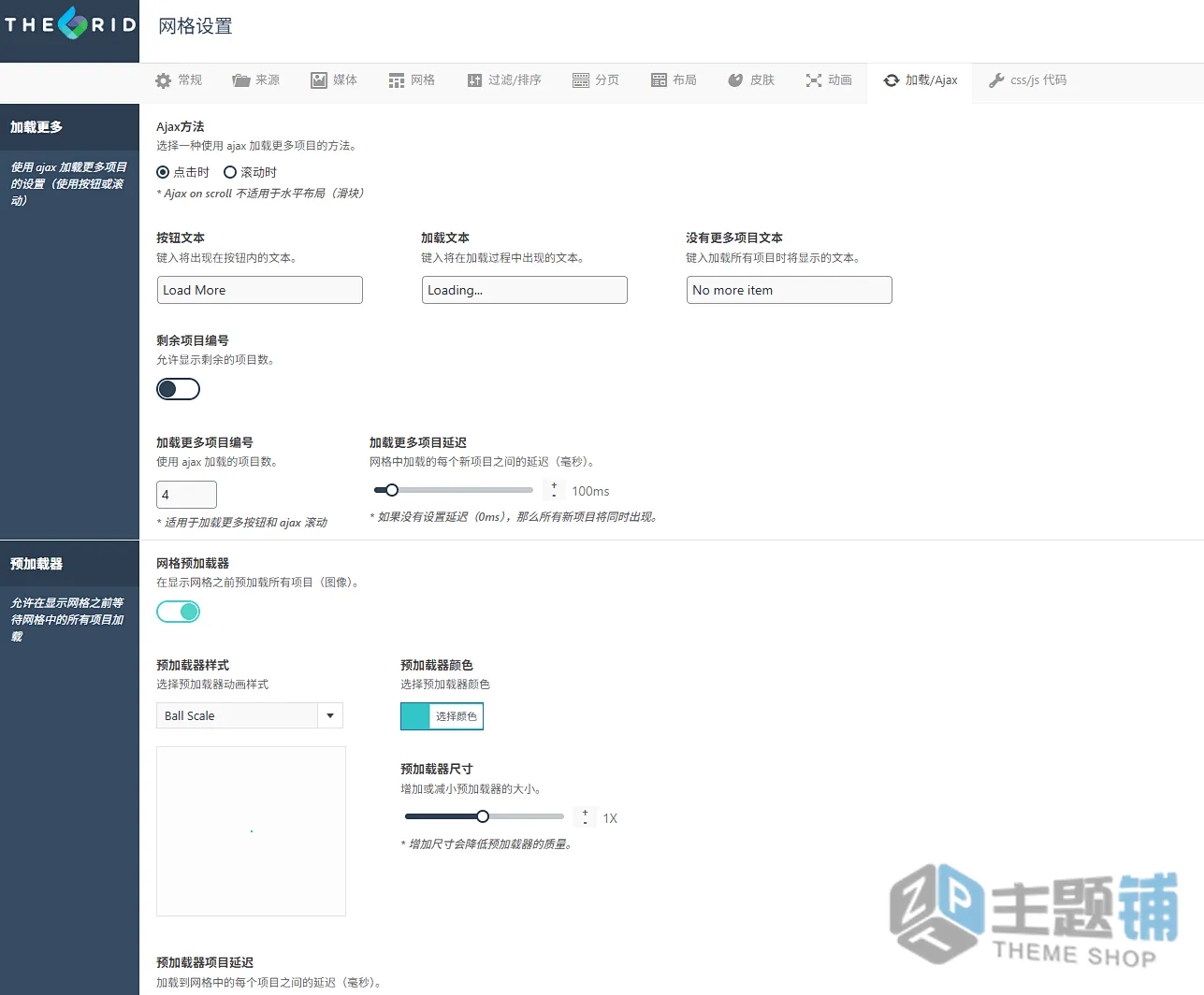Open the 过滤/排序 tab
Screen dimensions: 1204x995
click(x=504, y=80)
